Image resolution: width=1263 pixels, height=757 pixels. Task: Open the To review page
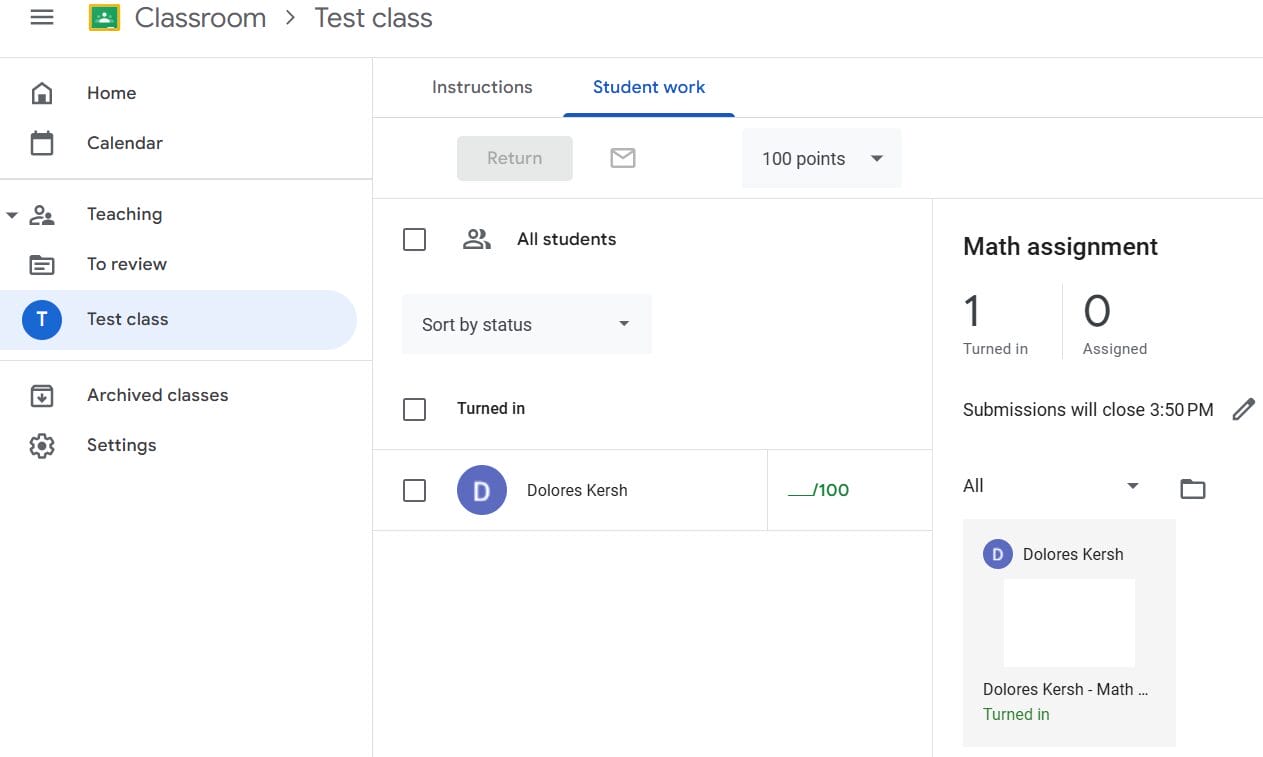coord(126,263)
